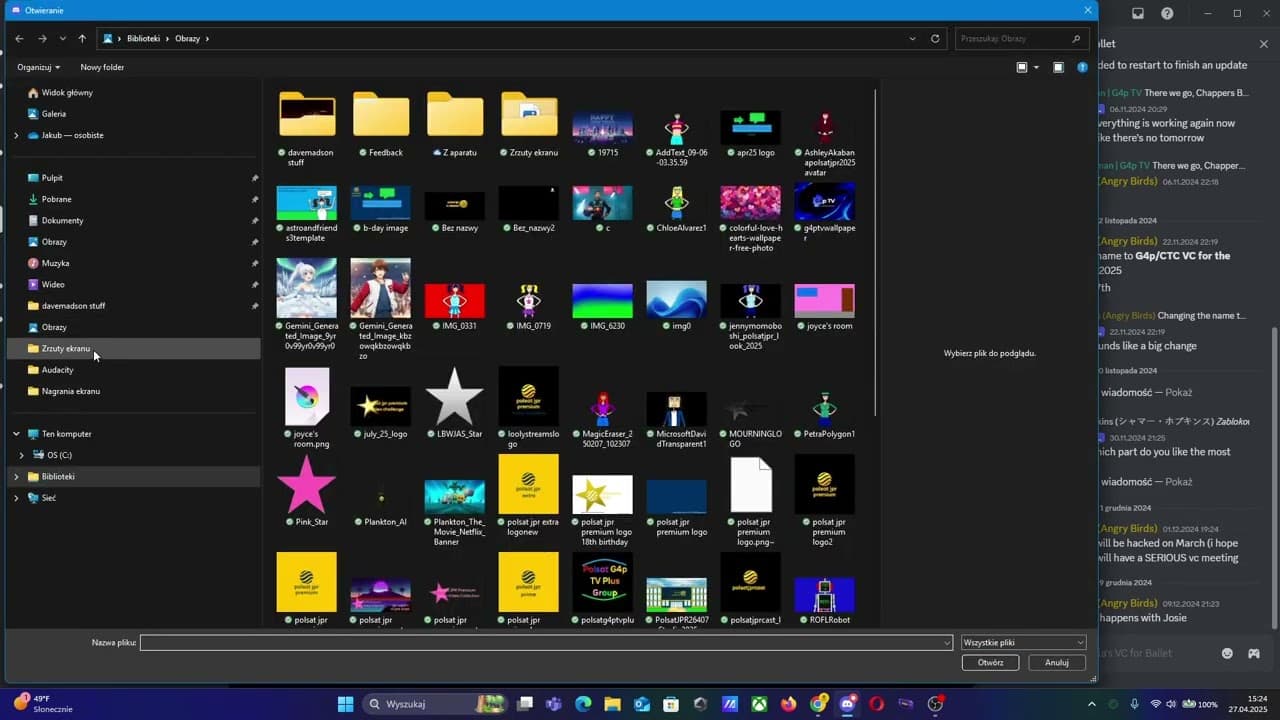The height and width of the screenshot is (720, 1280).
Task: Open the Nazwa pliku history dropdown arrow
Action: click(947, 643)
